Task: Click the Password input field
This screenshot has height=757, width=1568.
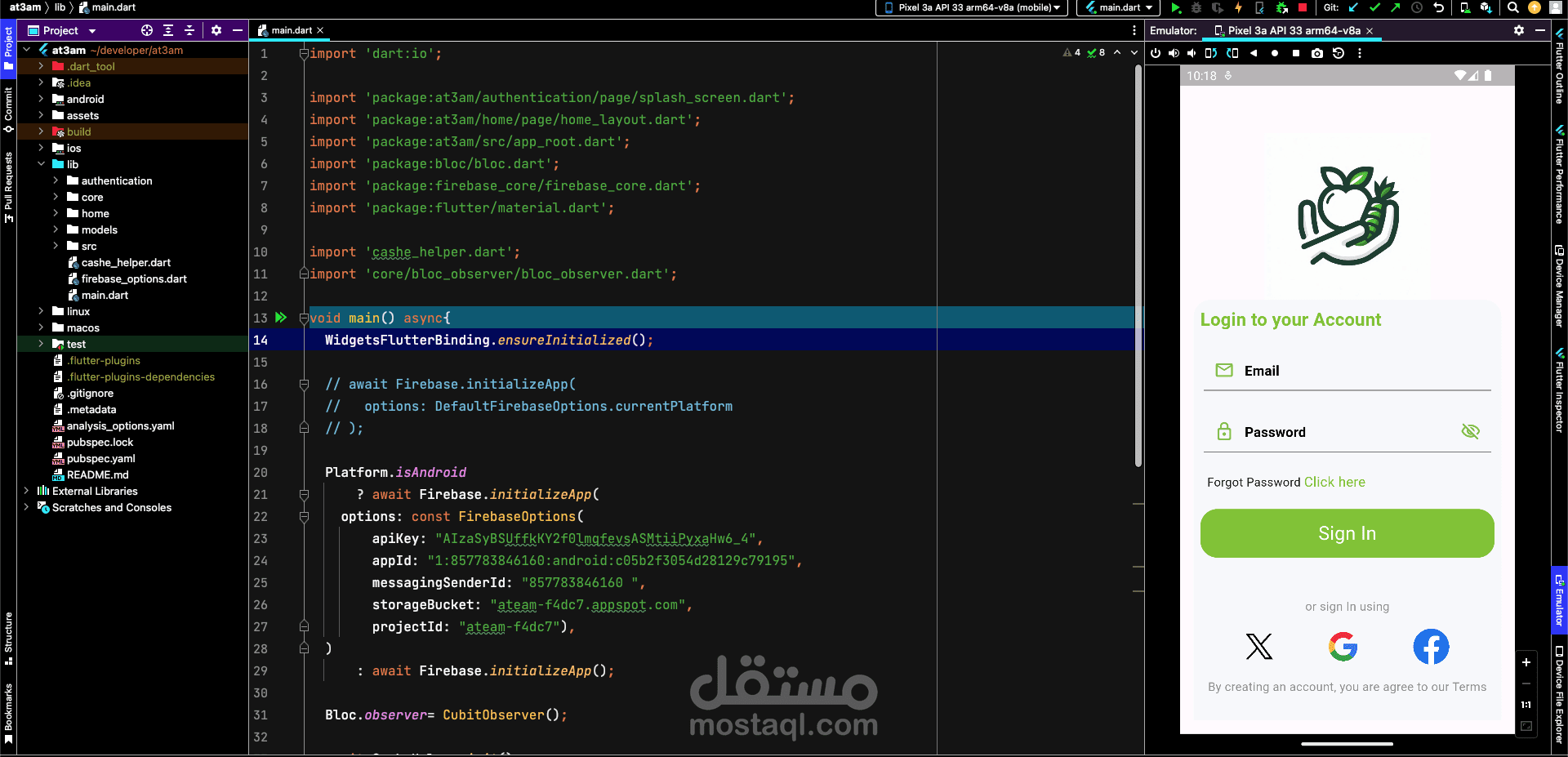Action: [1347, 432]
